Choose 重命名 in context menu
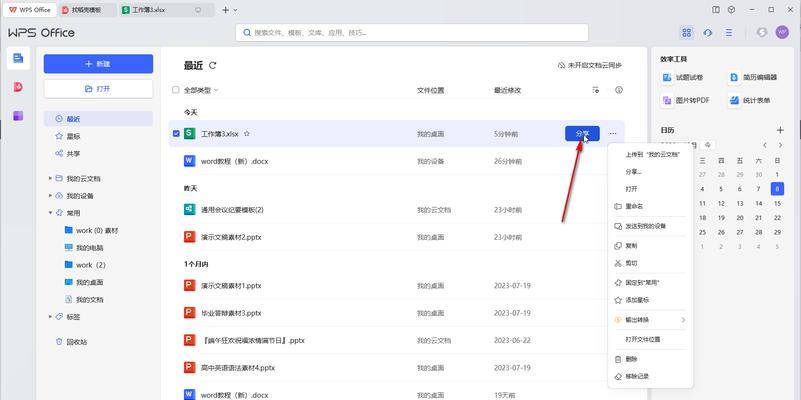Screen dimensions: 801x400 pos(650,206)
